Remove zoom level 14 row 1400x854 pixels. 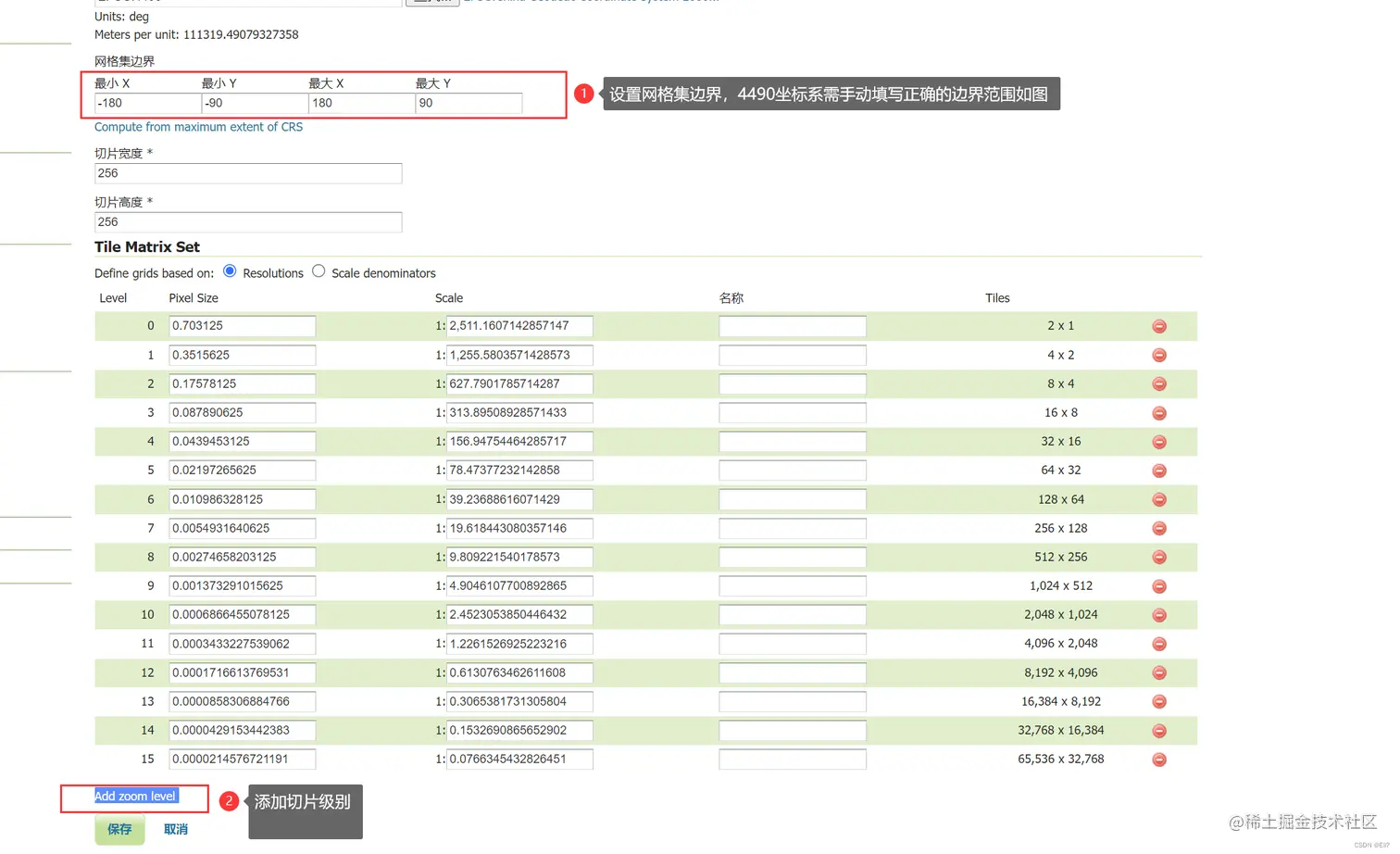(1158, 731)
